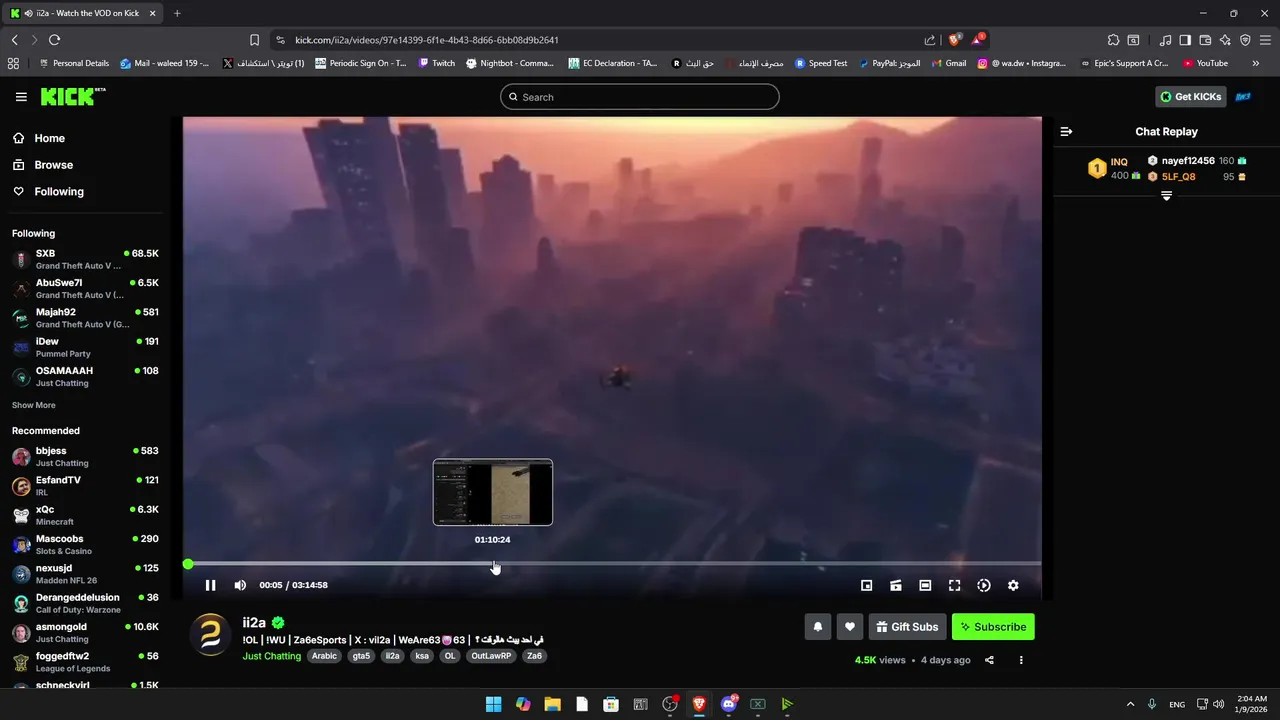The height and width of the screenshot is (720, 1280).
Task: Follow ii2a with the heart button
Action: pos(850,627)
